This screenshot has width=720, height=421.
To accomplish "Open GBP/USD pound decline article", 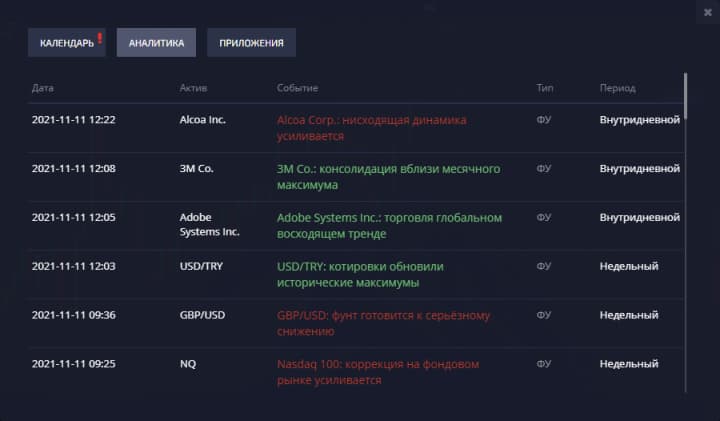I will pos(383,322).
